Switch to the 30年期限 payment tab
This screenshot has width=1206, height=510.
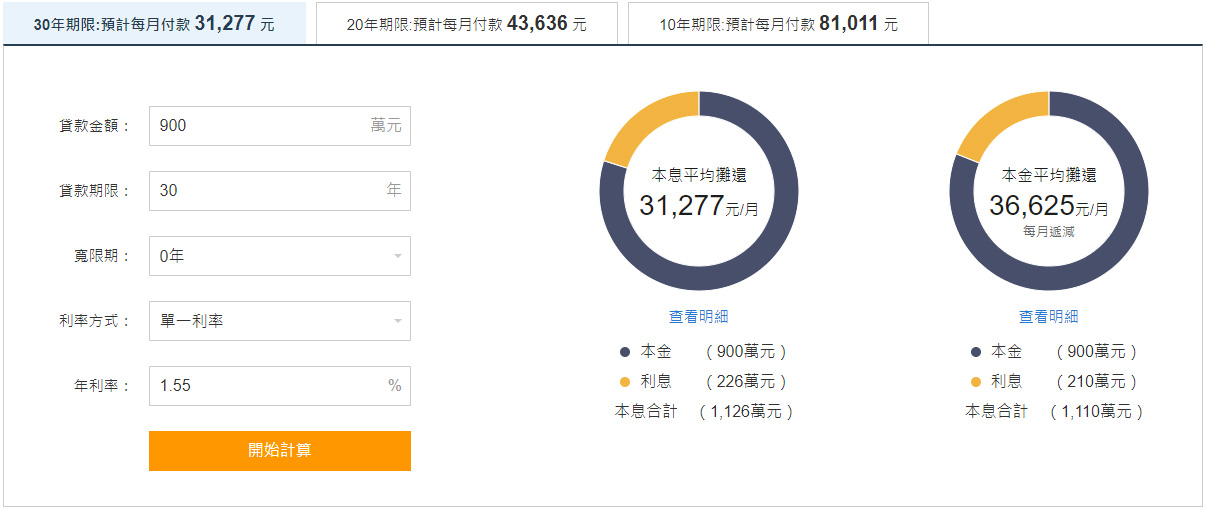coord(154,24)
